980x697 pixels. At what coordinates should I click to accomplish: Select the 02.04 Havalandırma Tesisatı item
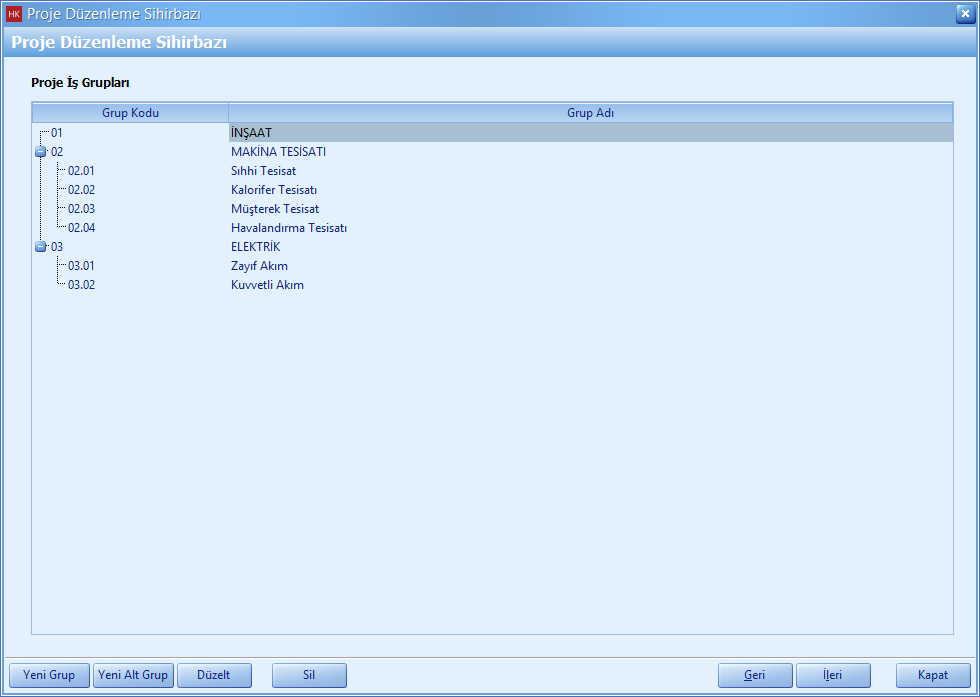pos(288,228)
